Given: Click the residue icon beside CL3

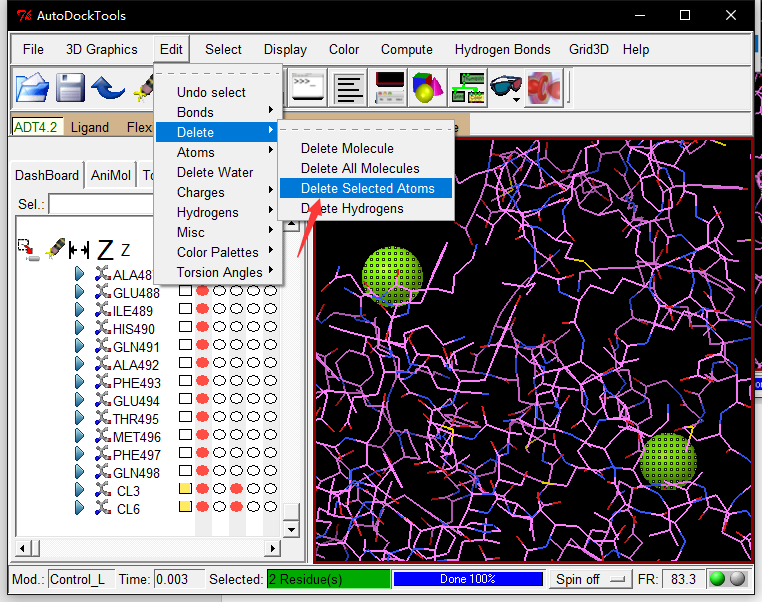Looking at the screenshot, I should [x=103, y=489].
